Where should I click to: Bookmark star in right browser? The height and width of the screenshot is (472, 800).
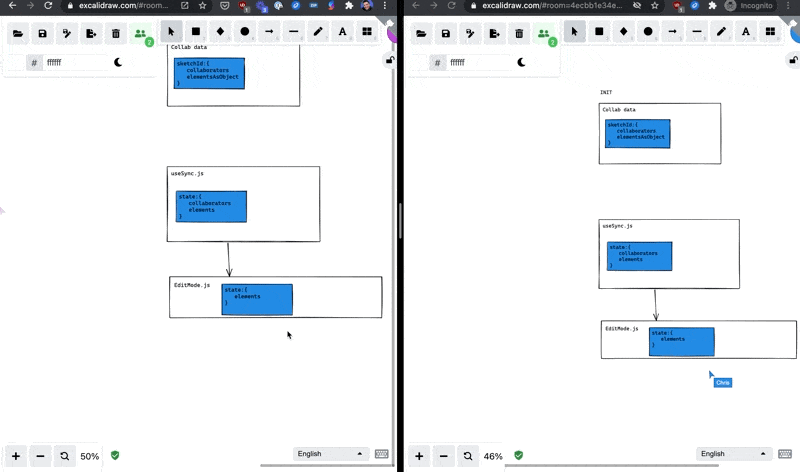[x=655, y=6]
